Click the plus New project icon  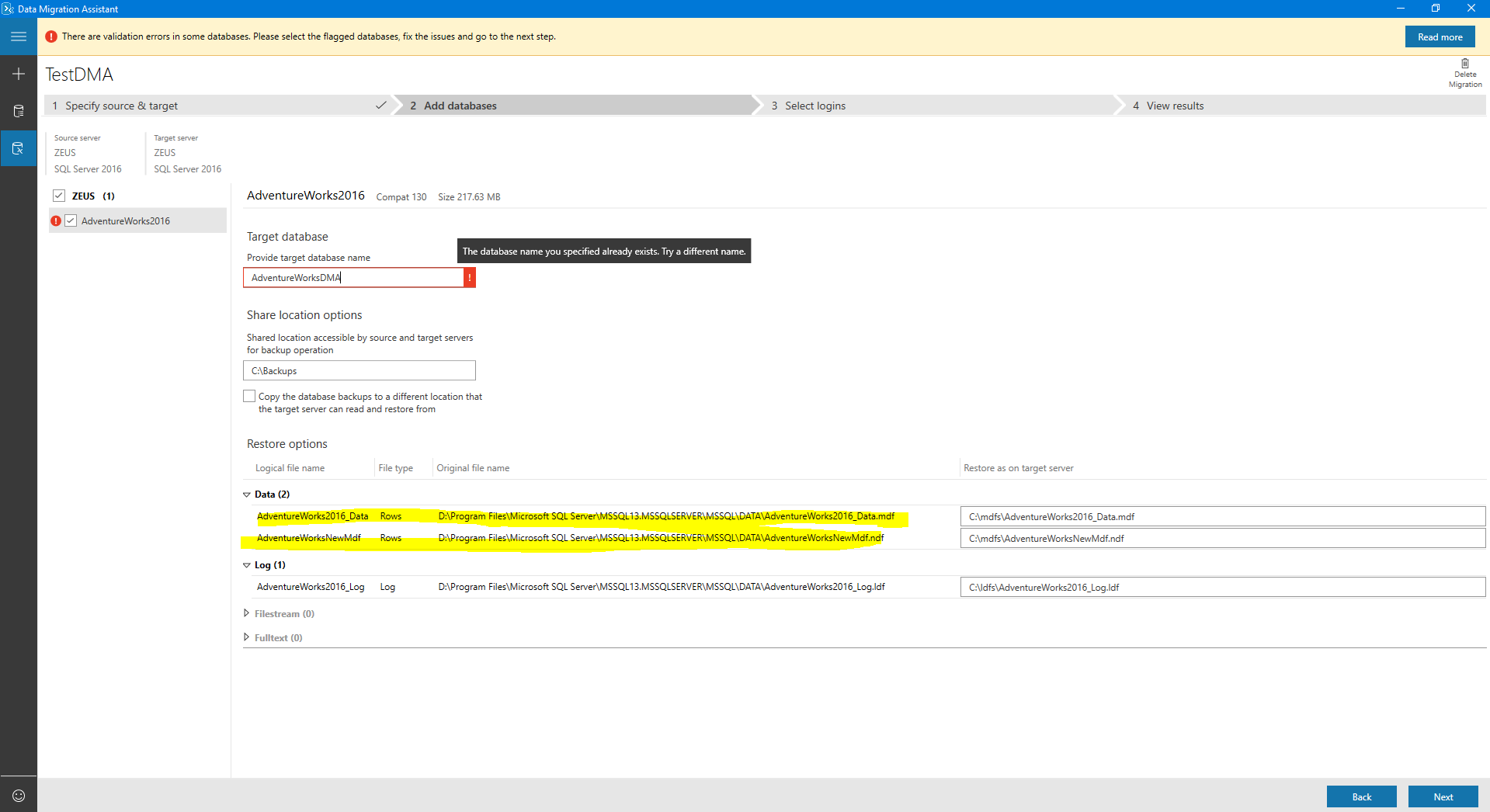tap(19, 74)
